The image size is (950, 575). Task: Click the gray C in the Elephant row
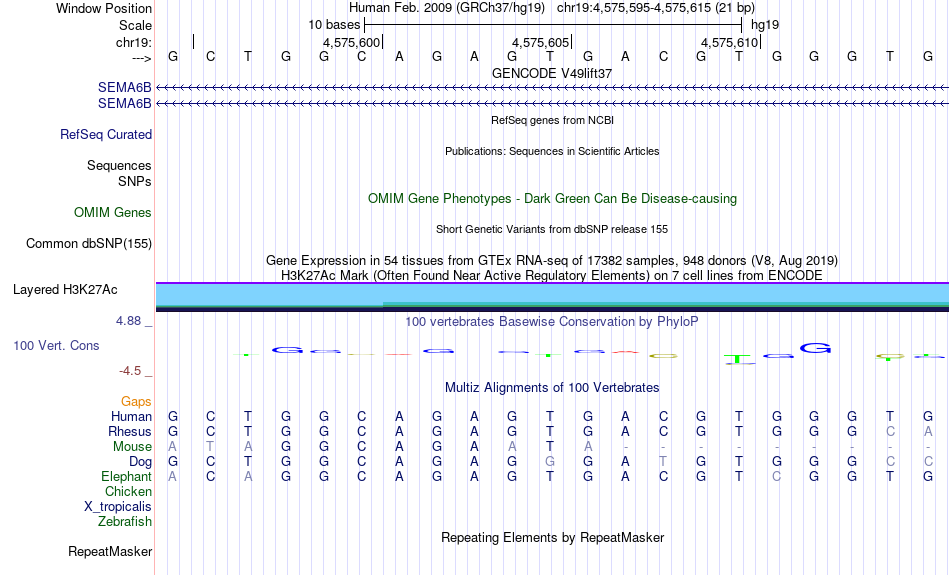coord(777,477)
